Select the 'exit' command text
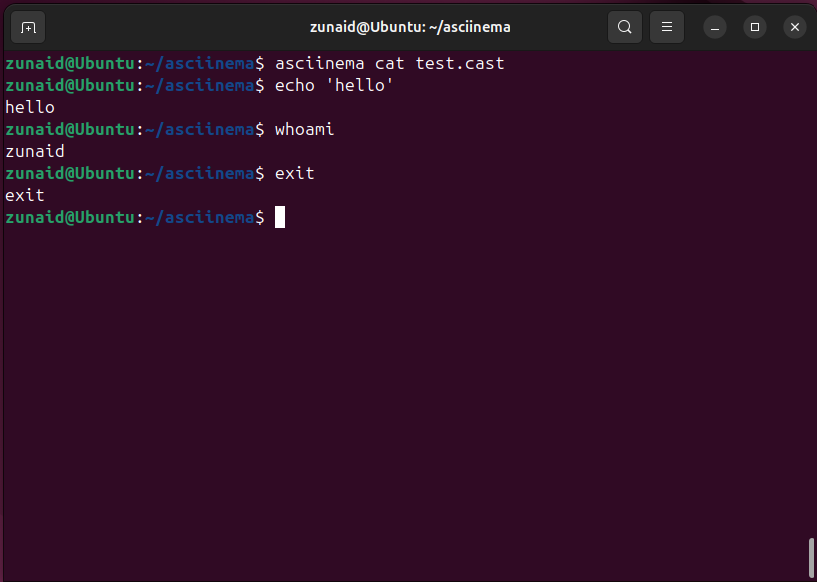 click(x=294, y=173)
